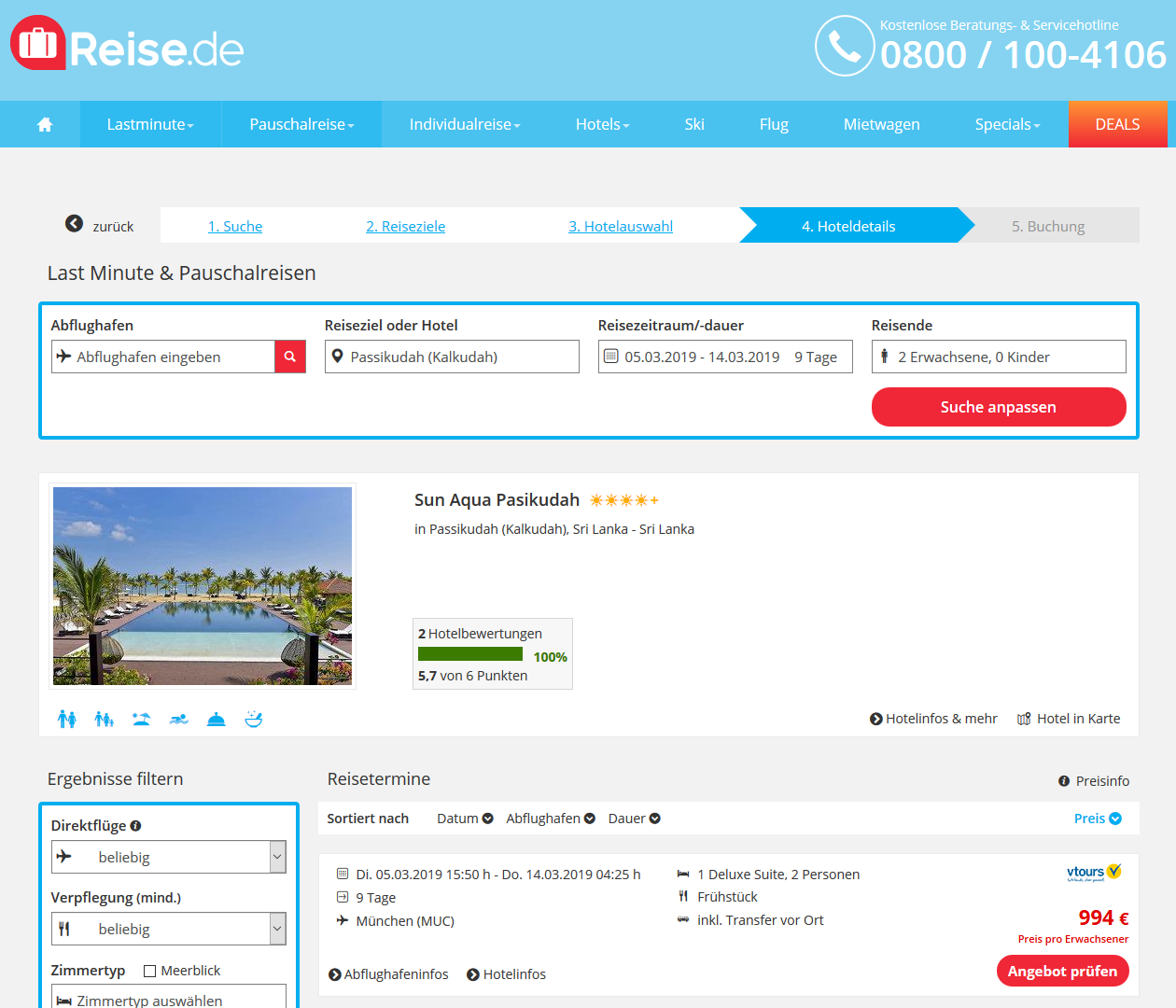Expand the Specials menu
This screenshot has width=1176, height=1008.
pyautogui.click(x=1007, y=124)
